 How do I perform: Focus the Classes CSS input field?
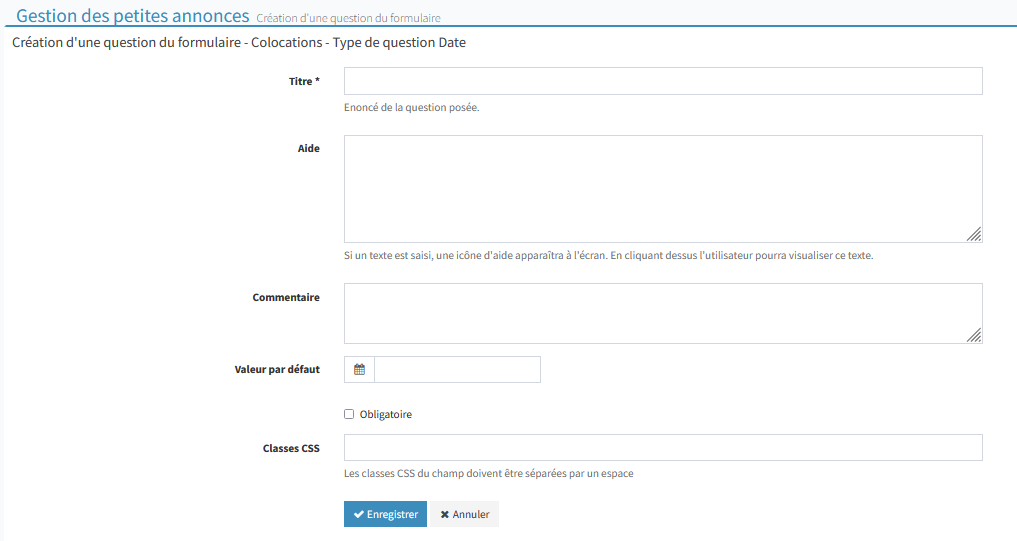click(x=663, y=448)
